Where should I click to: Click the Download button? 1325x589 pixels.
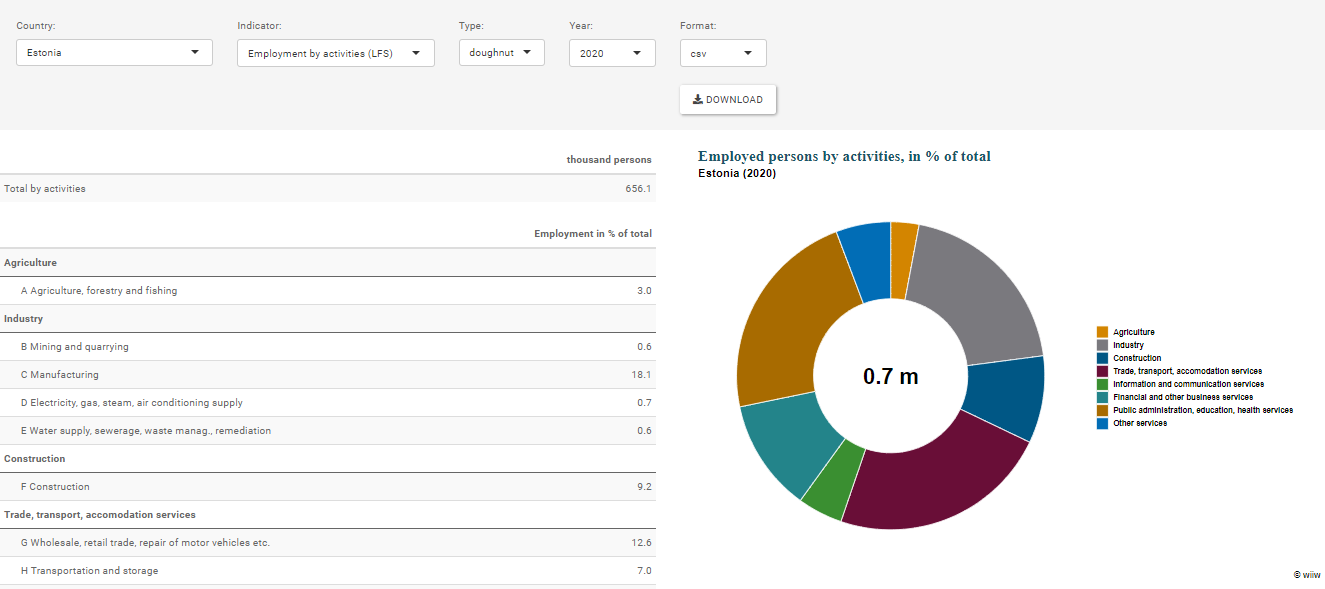[x=728, y=100]
